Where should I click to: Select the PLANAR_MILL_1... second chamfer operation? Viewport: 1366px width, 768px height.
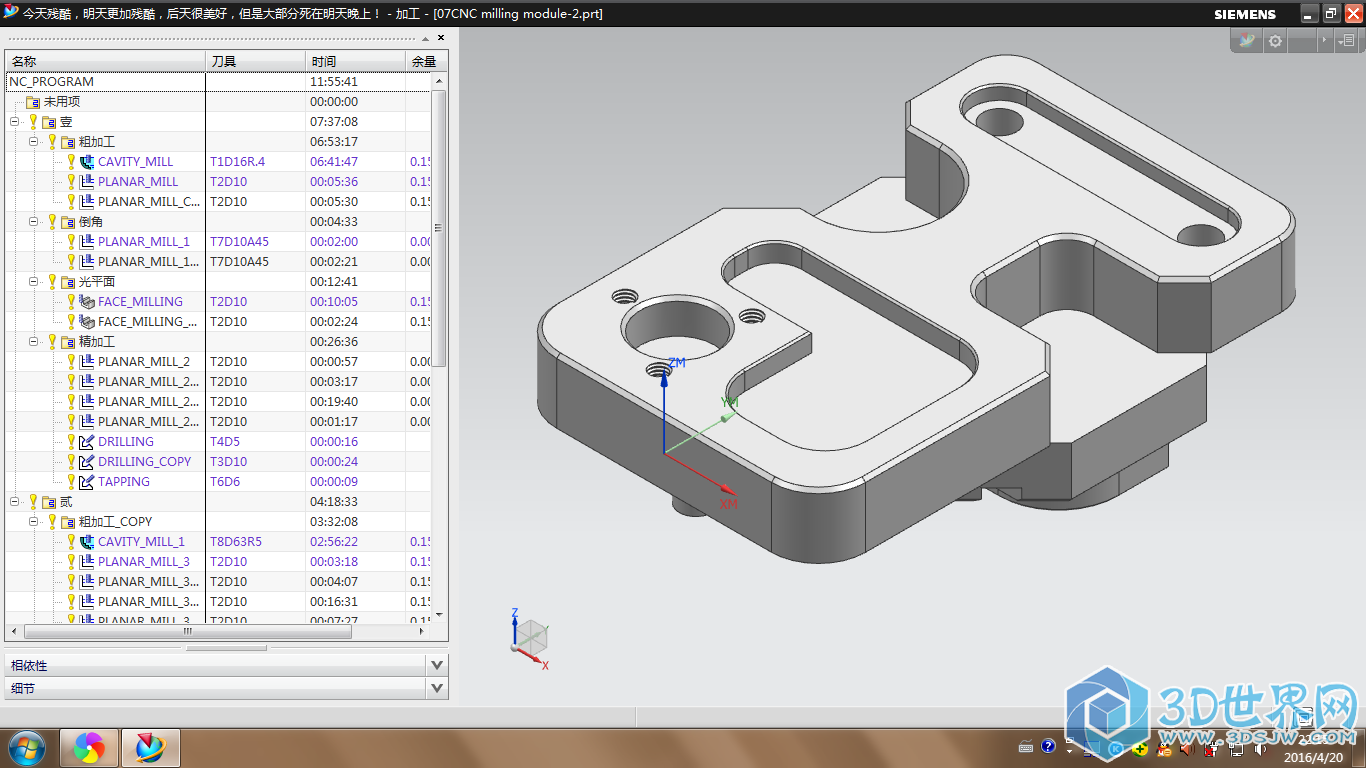pos(148,261)
